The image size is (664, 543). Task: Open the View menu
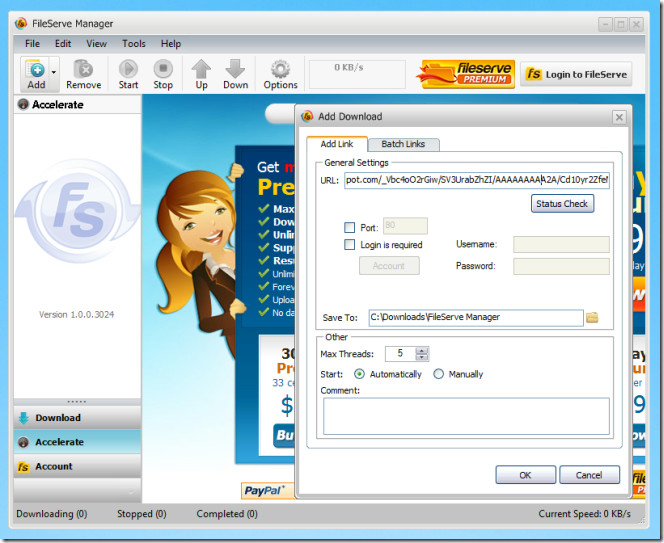[x=97, y=44]
